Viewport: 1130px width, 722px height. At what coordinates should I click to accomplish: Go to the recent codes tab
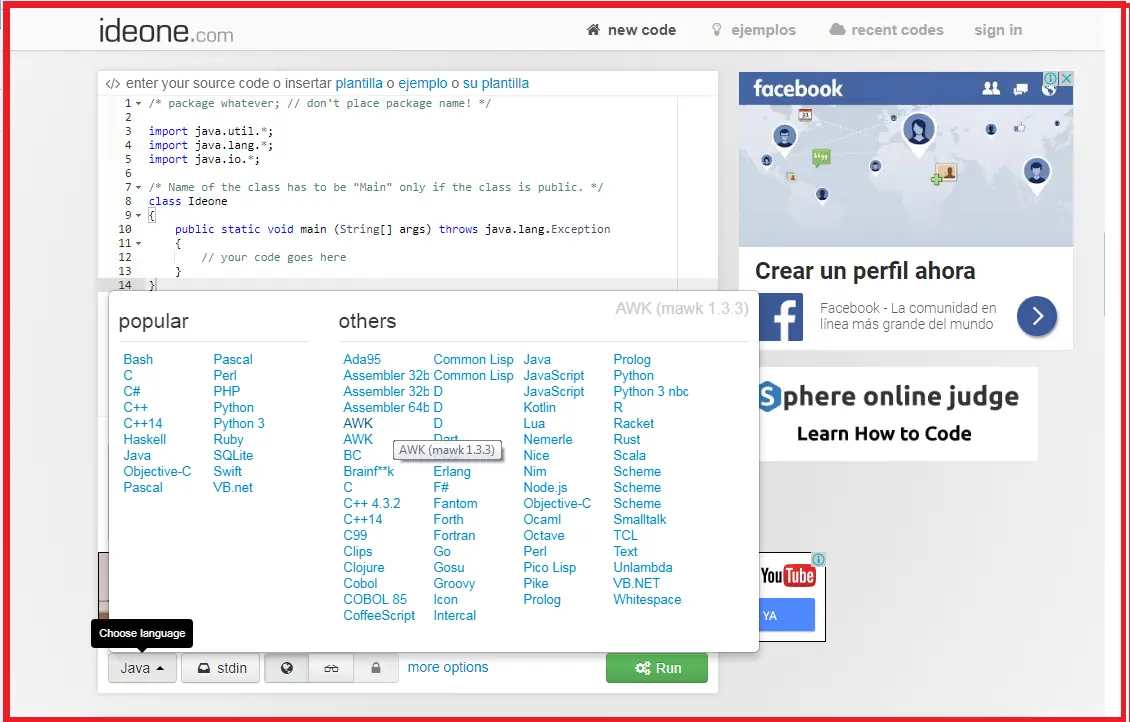pos(886,30)
